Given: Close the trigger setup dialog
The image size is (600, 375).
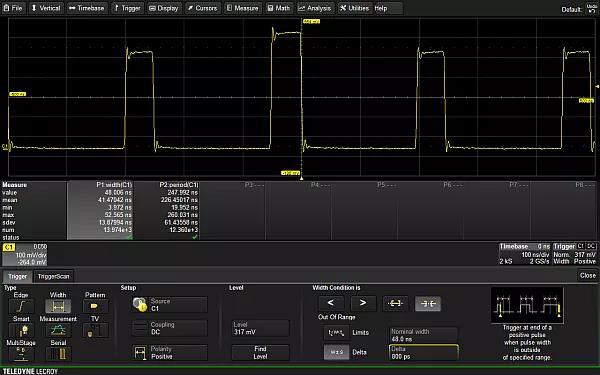Looking at the screenshot, I should pos(587,276).
